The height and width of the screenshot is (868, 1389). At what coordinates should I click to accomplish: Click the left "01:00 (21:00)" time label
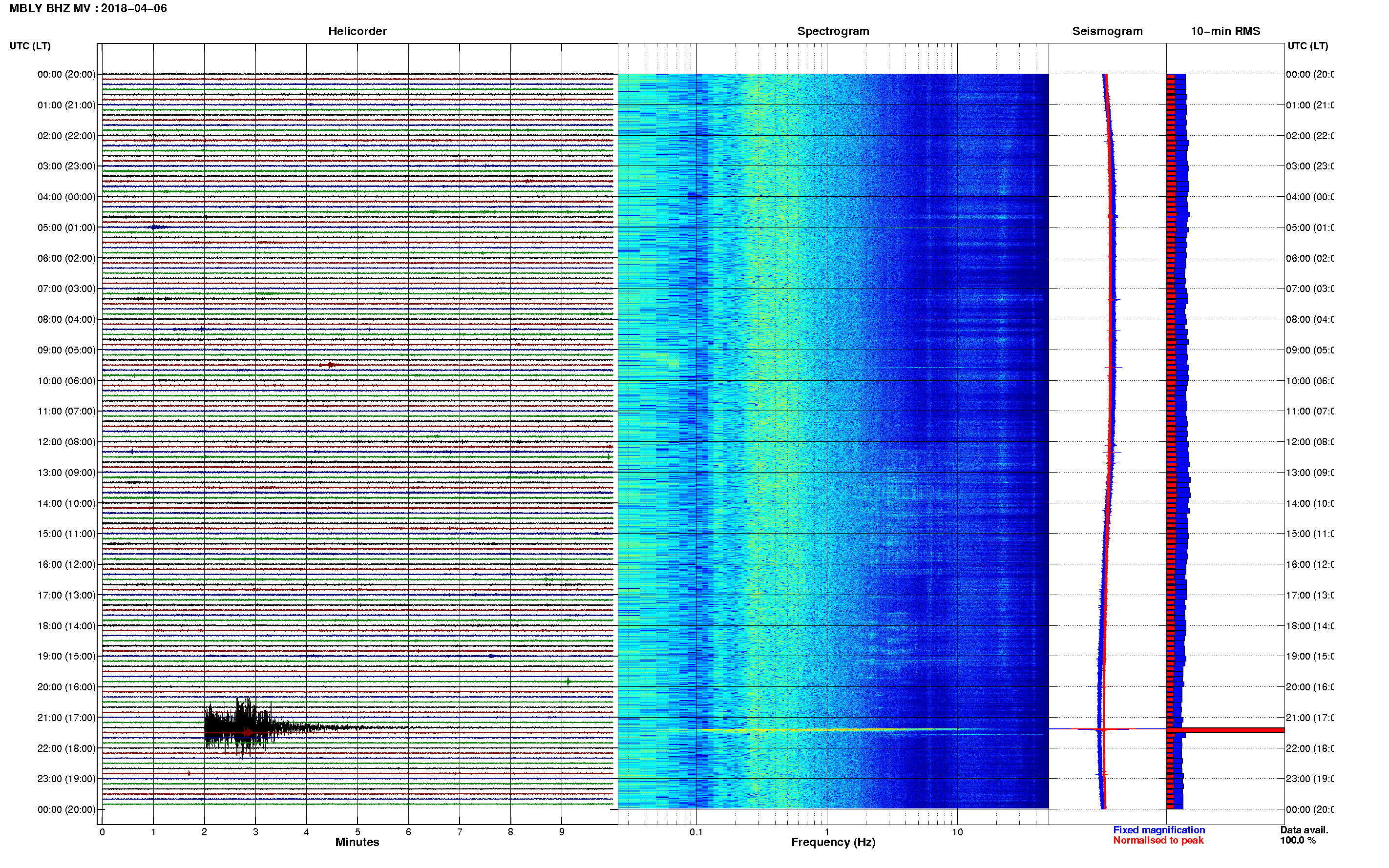click(66, 105)
